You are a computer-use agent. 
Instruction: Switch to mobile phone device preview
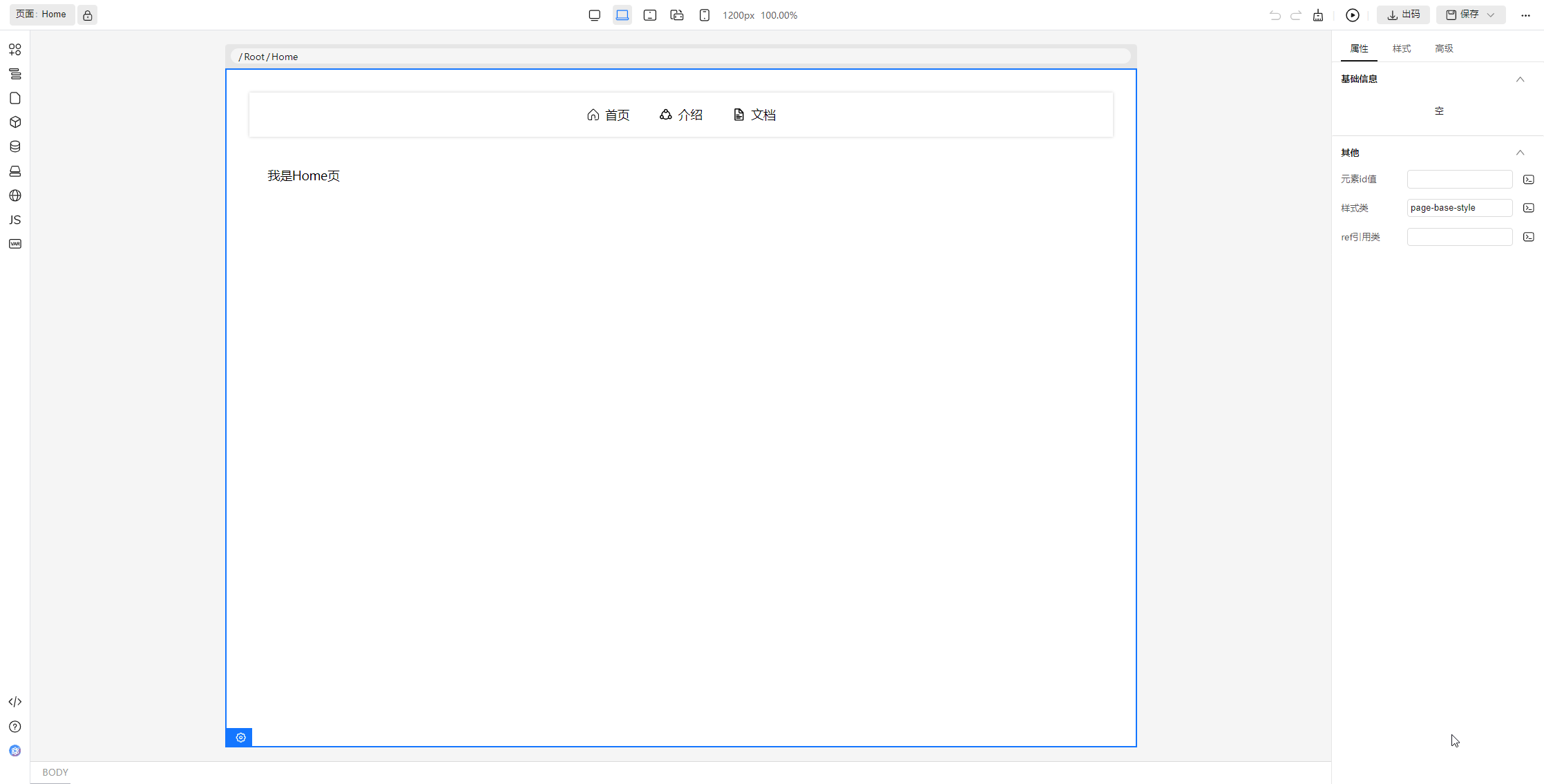pyautogui.click(x=704, y=15)
